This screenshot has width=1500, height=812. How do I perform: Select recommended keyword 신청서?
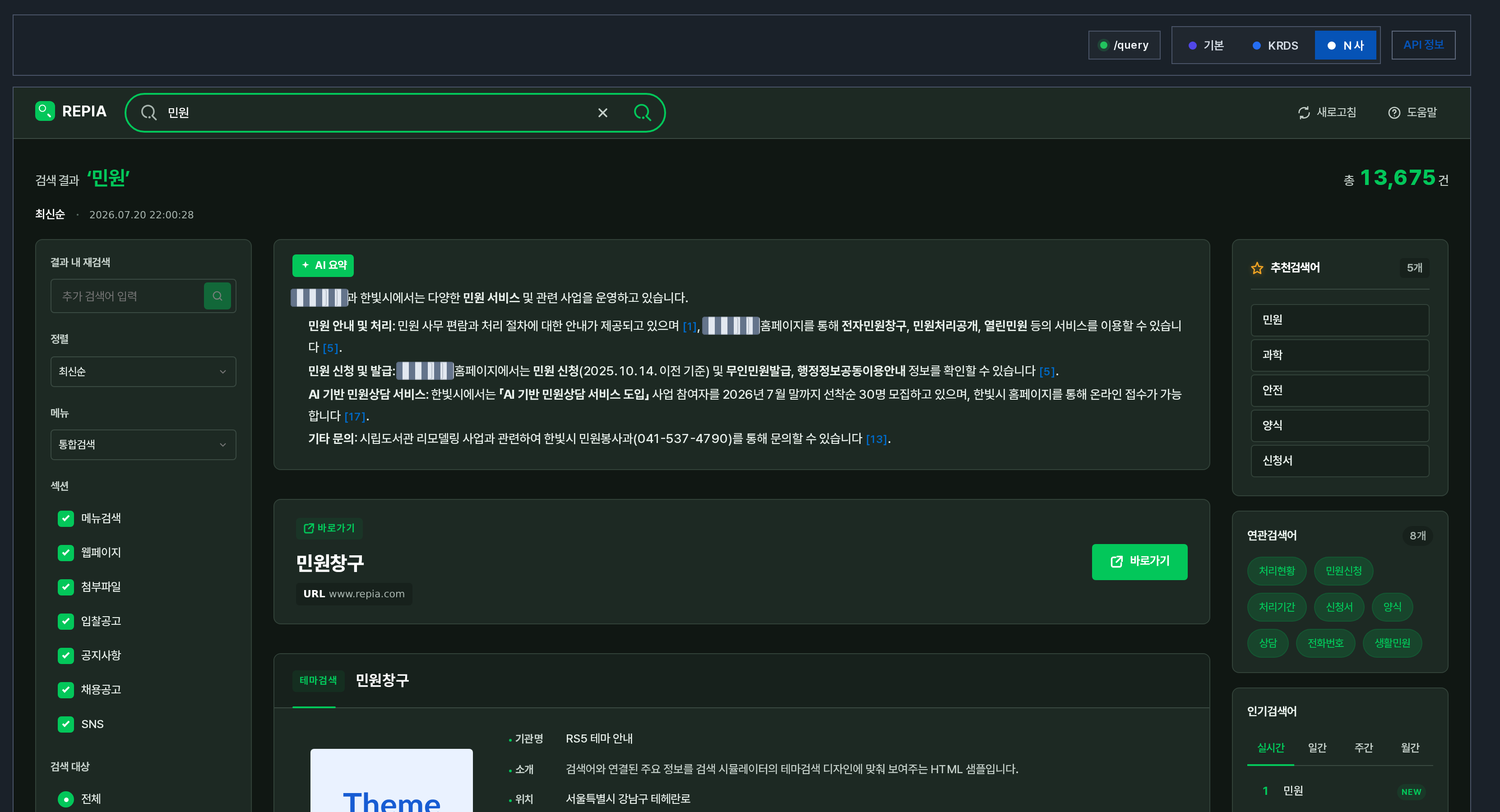coord(1340,461)
